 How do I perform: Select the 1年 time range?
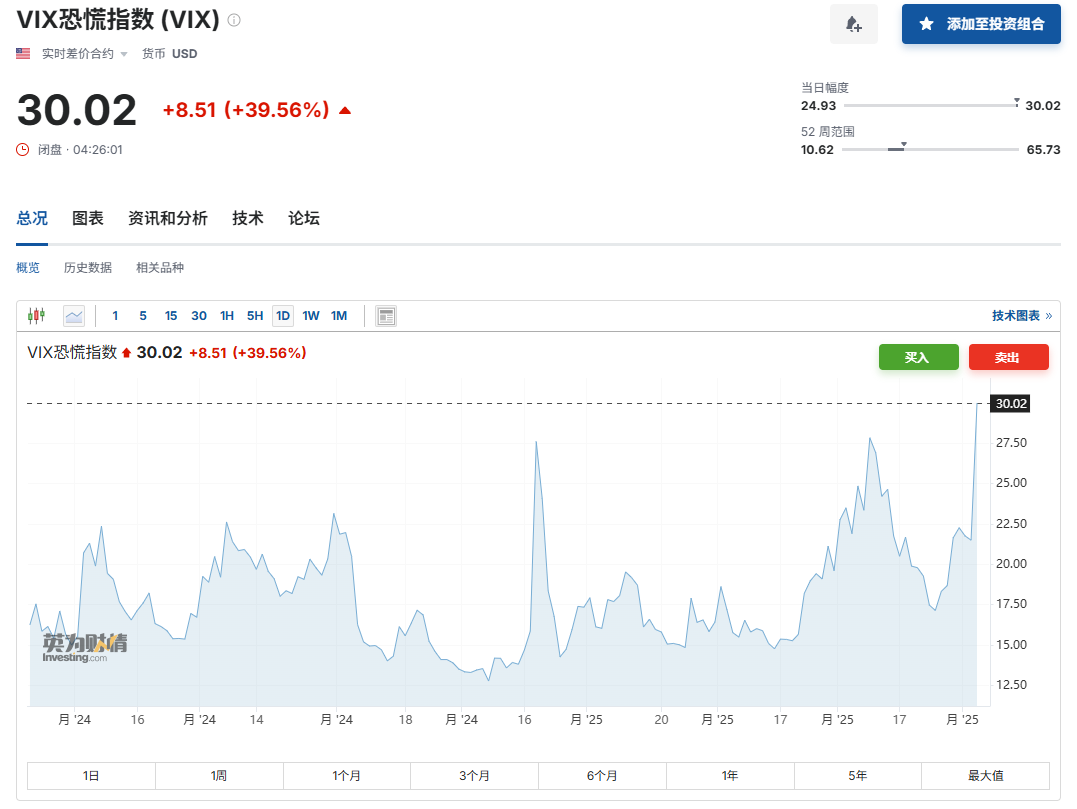[730, 776]
